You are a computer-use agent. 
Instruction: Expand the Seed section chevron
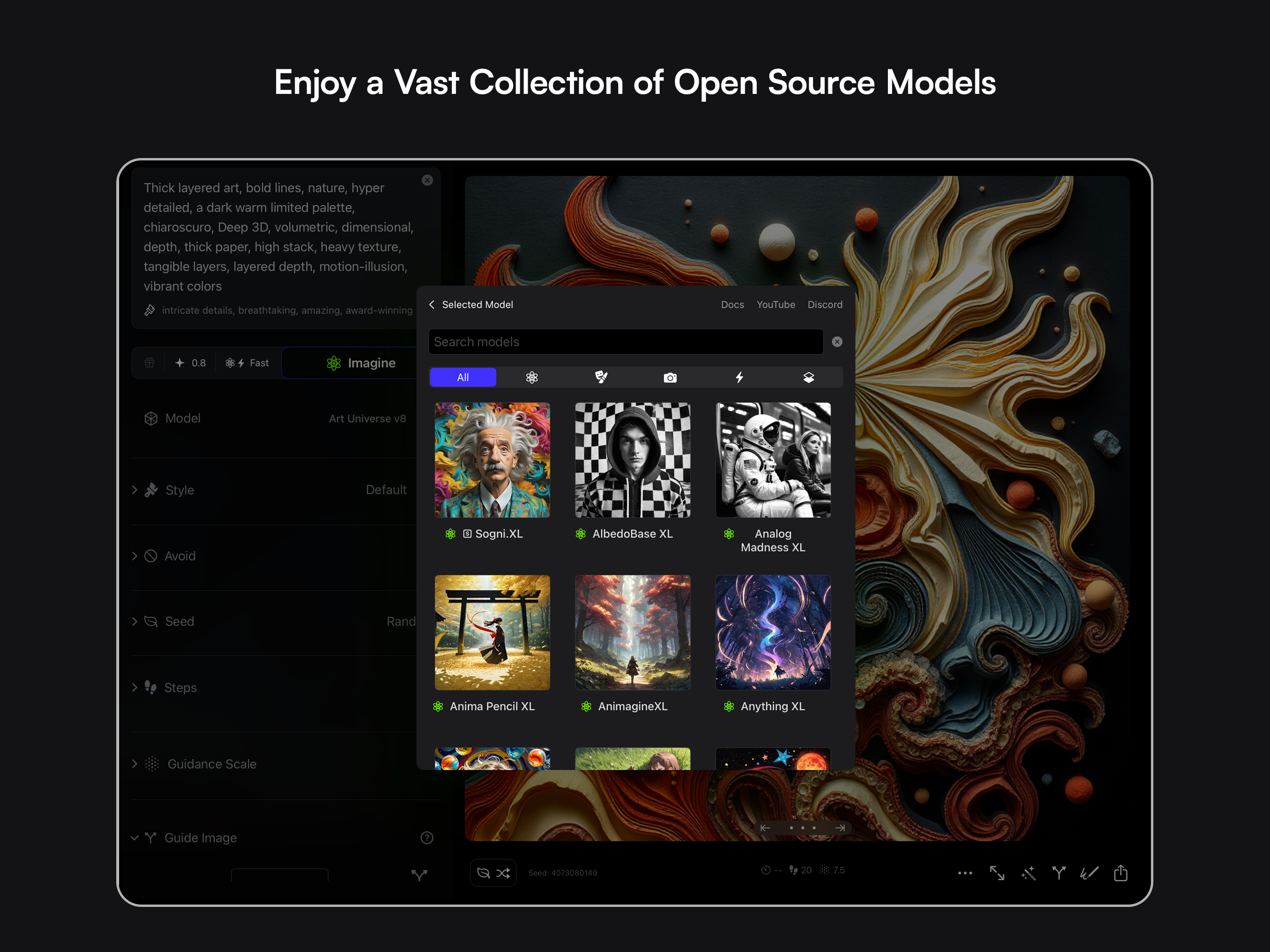point(134,621)
